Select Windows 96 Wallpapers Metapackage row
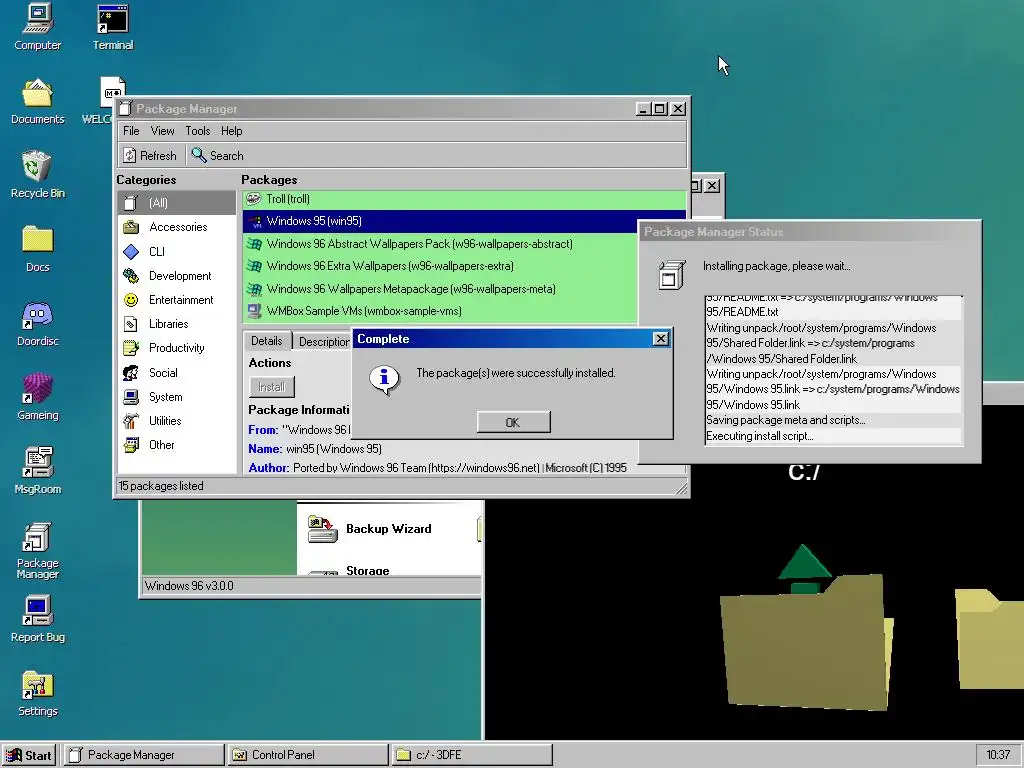The image size is (1024, 768). coord(440,289)
